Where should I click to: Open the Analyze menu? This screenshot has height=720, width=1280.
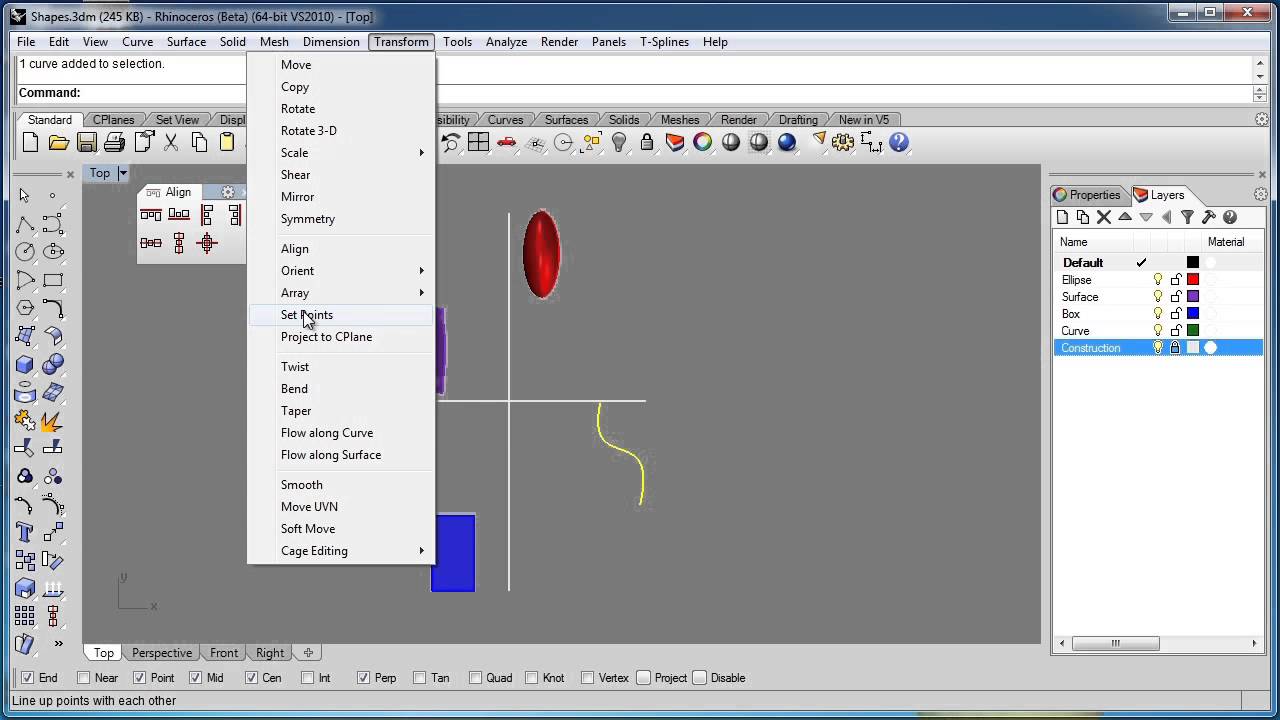[506, 42]
